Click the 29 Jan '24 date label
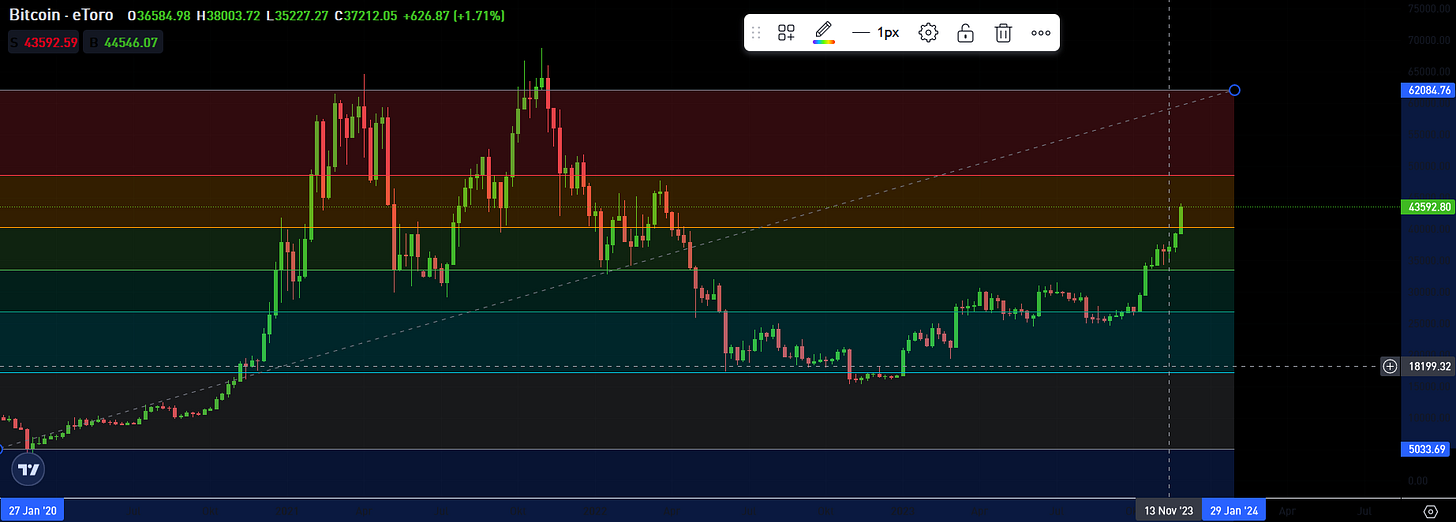 coord(1233,510)
